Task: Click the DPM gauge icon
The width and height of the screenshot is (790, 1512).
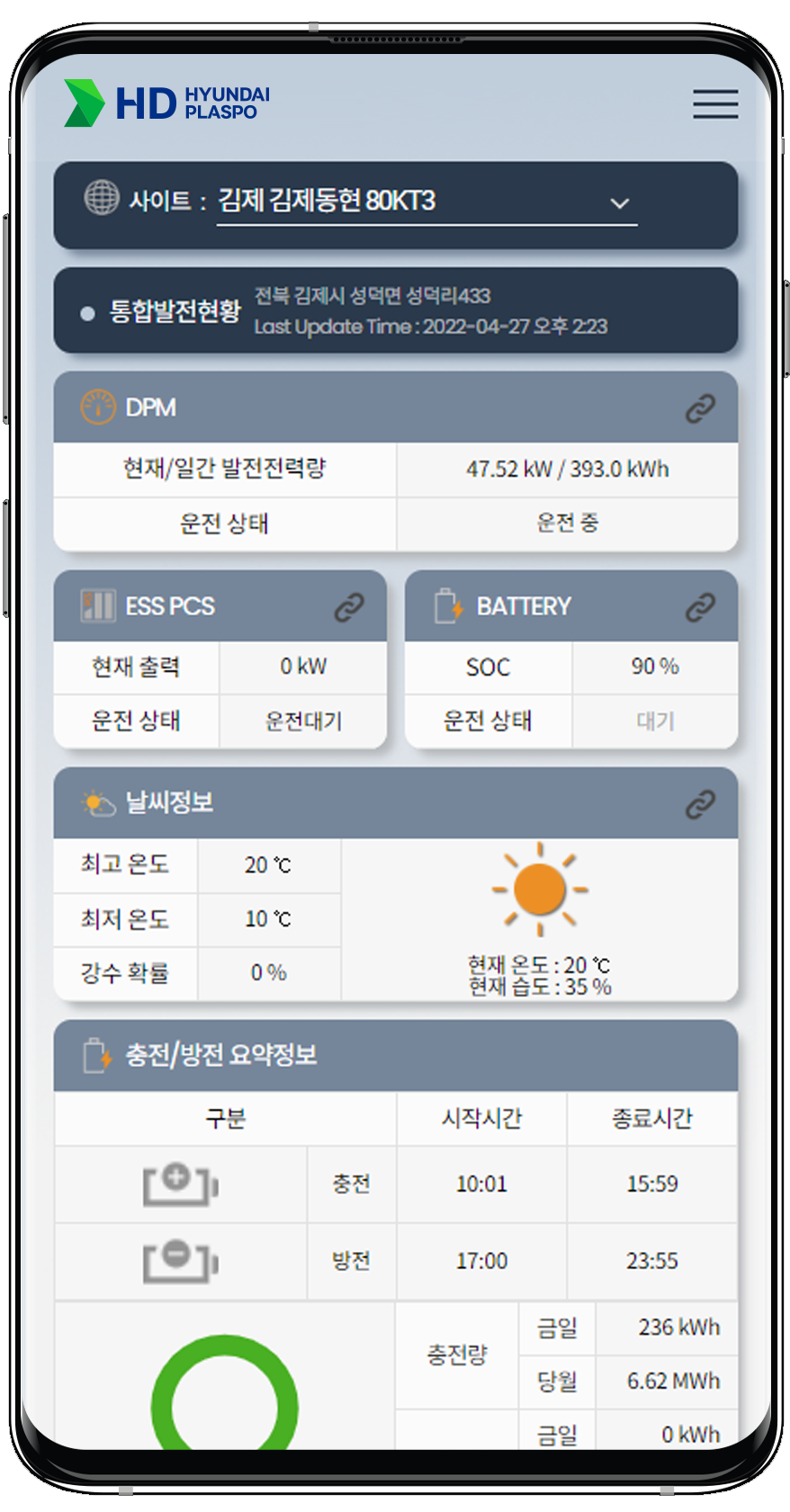Action: (98, 407)
